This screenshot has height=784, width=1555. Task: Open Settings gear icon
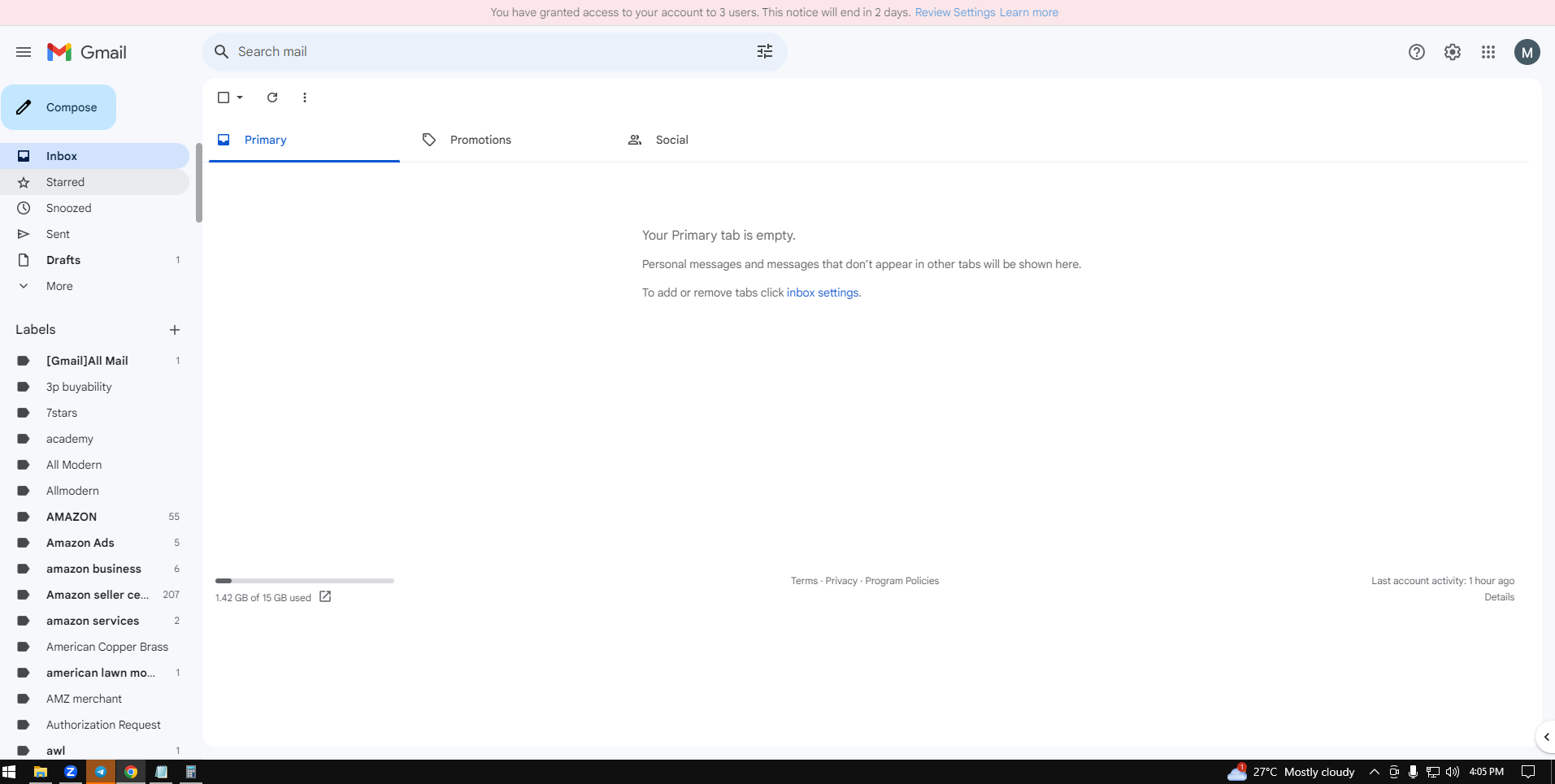(1453, 52)
